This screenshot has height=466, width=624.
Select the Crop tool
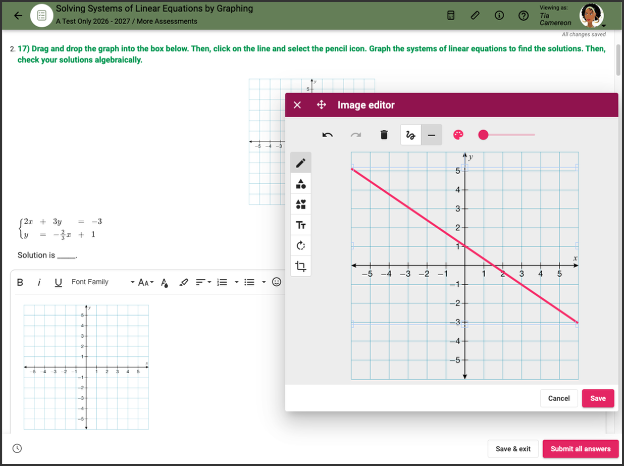301,266
